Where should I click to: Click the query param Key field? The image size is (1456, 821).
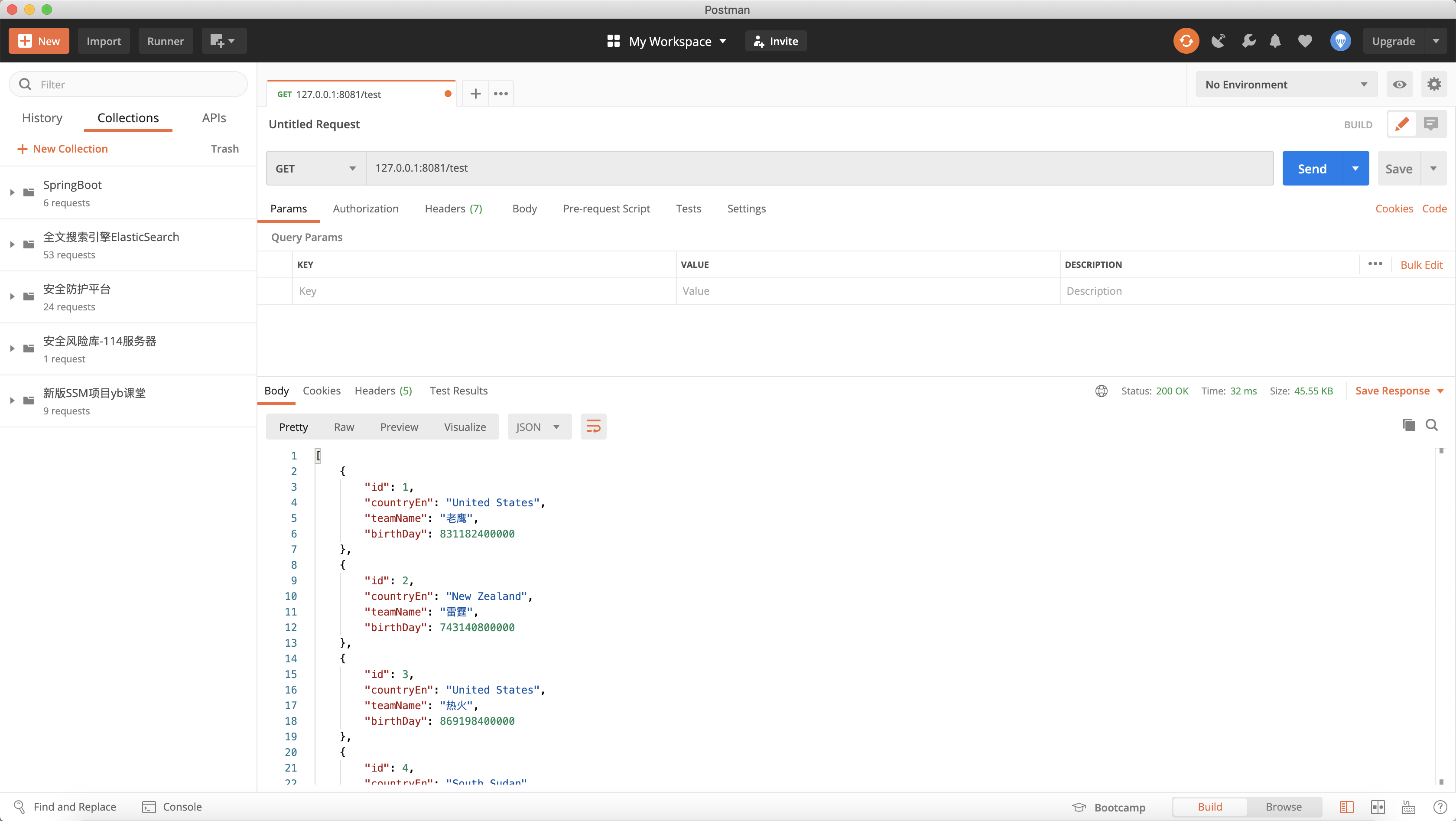[x=484, y=291]
